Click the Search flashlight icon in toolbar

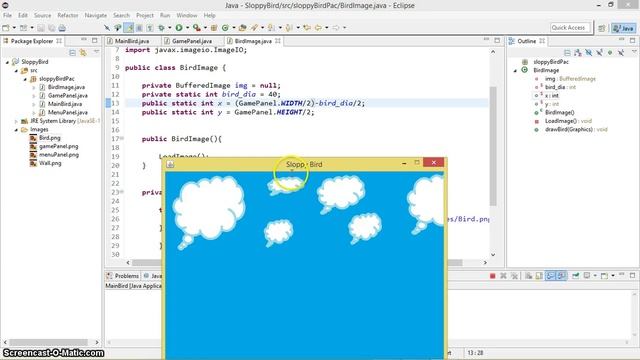254,28
